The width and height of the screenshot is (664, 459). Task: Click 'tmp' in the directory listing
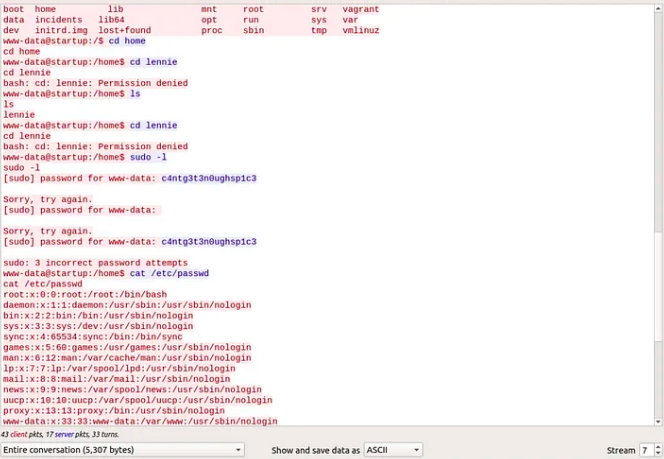[319, 30]
